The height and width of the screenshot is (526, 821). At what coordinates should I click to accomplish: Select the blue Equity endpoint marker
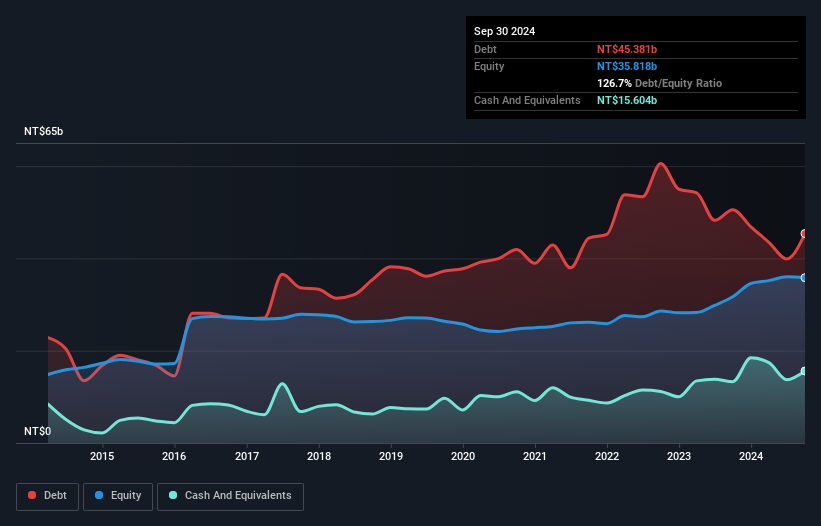click(804, 277)
